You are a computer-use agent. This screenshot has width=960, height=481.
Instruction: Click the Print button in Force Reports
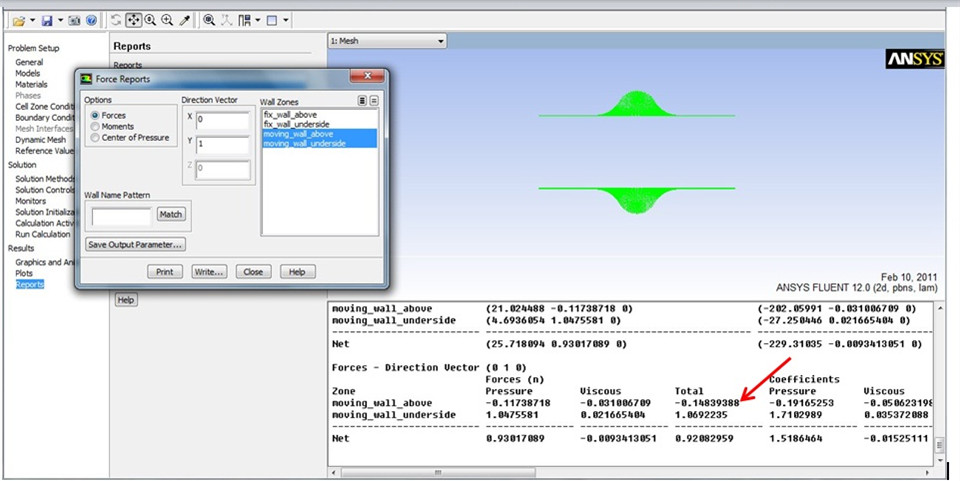tap(164, 272)
